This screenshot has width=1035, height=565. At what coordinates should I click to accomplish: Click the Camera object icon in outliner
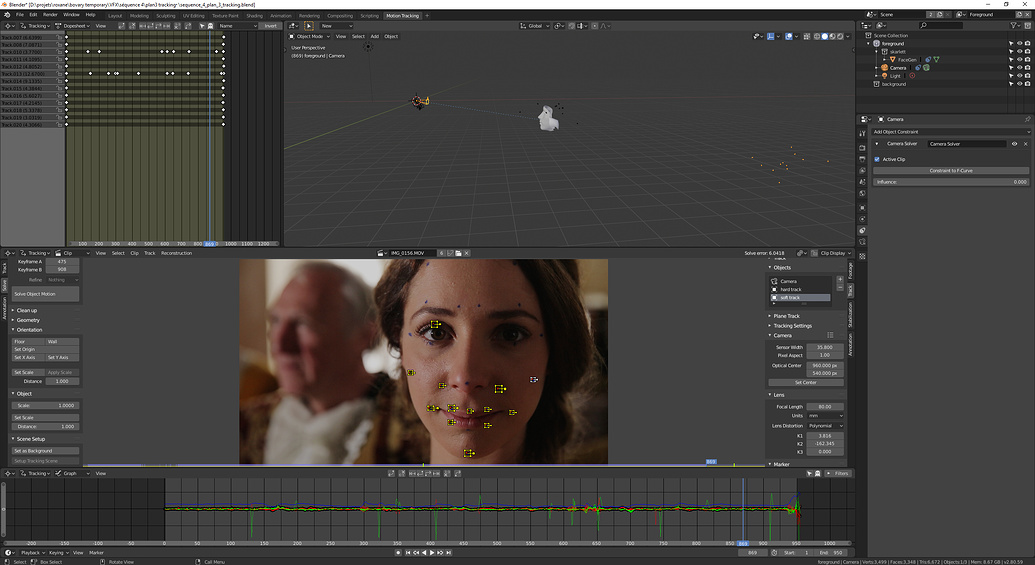coord(885,67)
